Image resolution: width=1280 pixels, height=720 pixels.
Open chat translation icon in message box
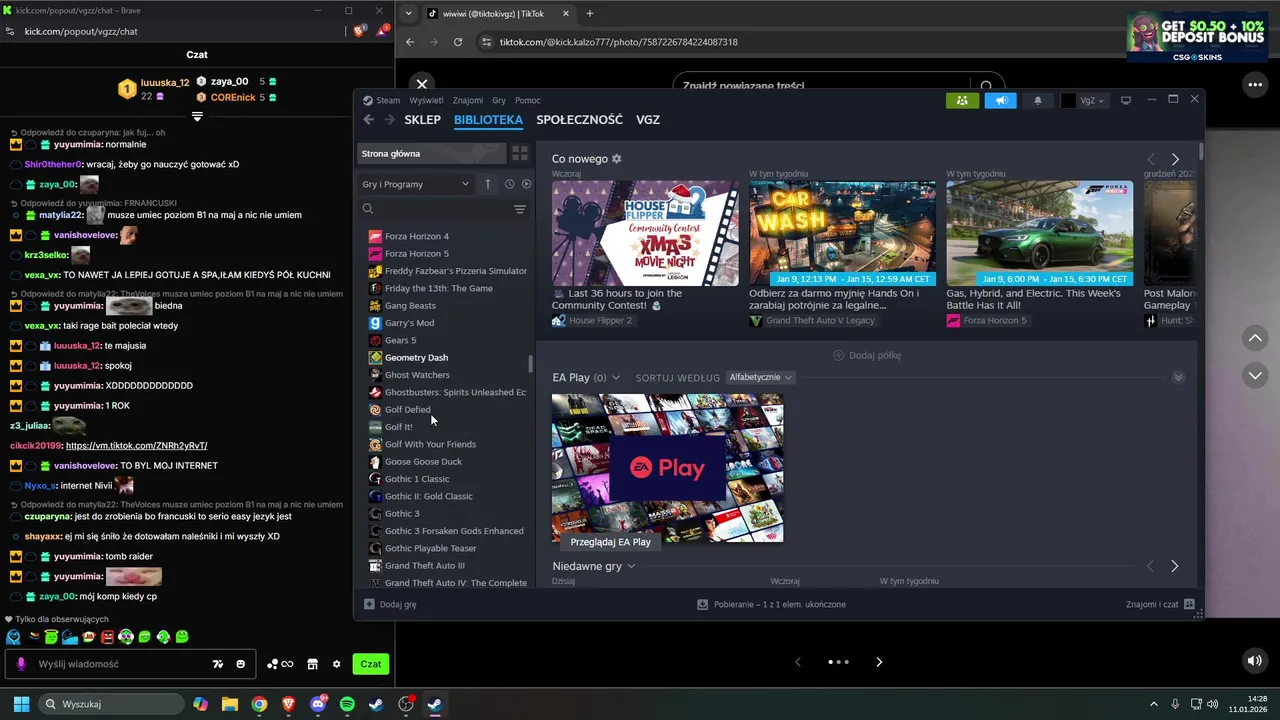pos(218,664)
